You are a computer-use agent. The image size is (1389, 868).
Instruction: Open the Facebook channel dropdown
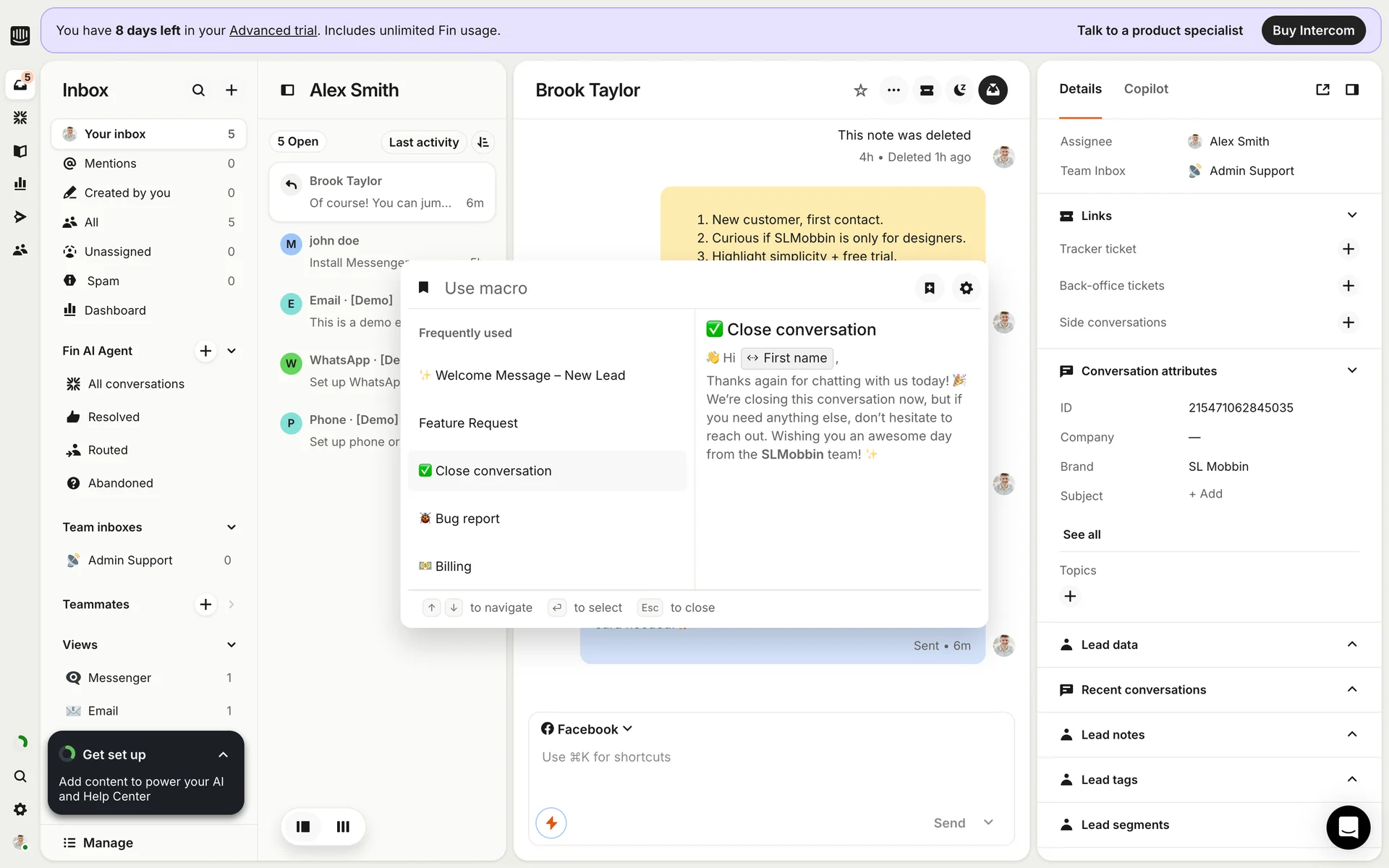587,729
